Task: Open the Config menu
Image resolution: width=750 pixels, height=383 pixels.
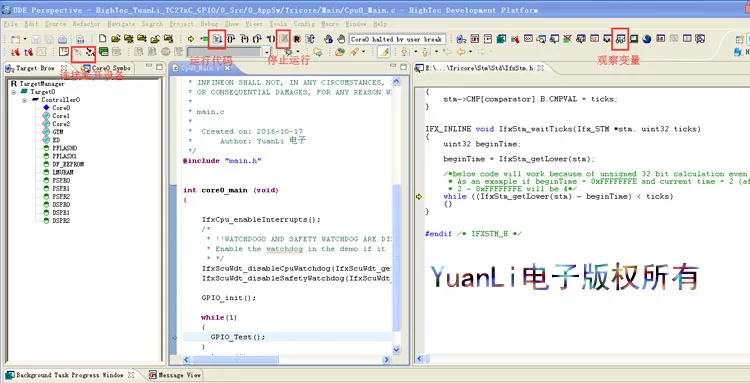Action: (304, 24)
